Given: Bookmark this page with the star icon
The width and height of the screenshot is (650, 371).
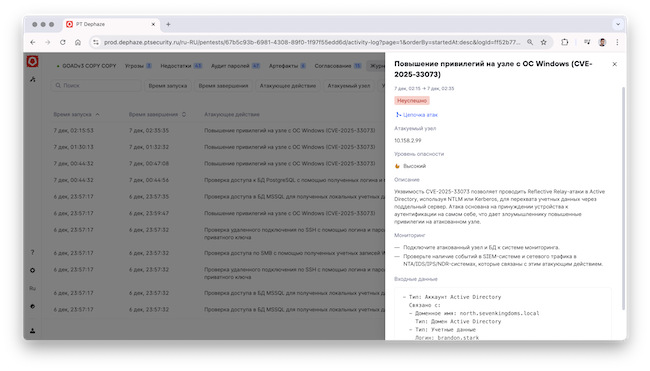Looking at the screenshot, I should [543, 42].
